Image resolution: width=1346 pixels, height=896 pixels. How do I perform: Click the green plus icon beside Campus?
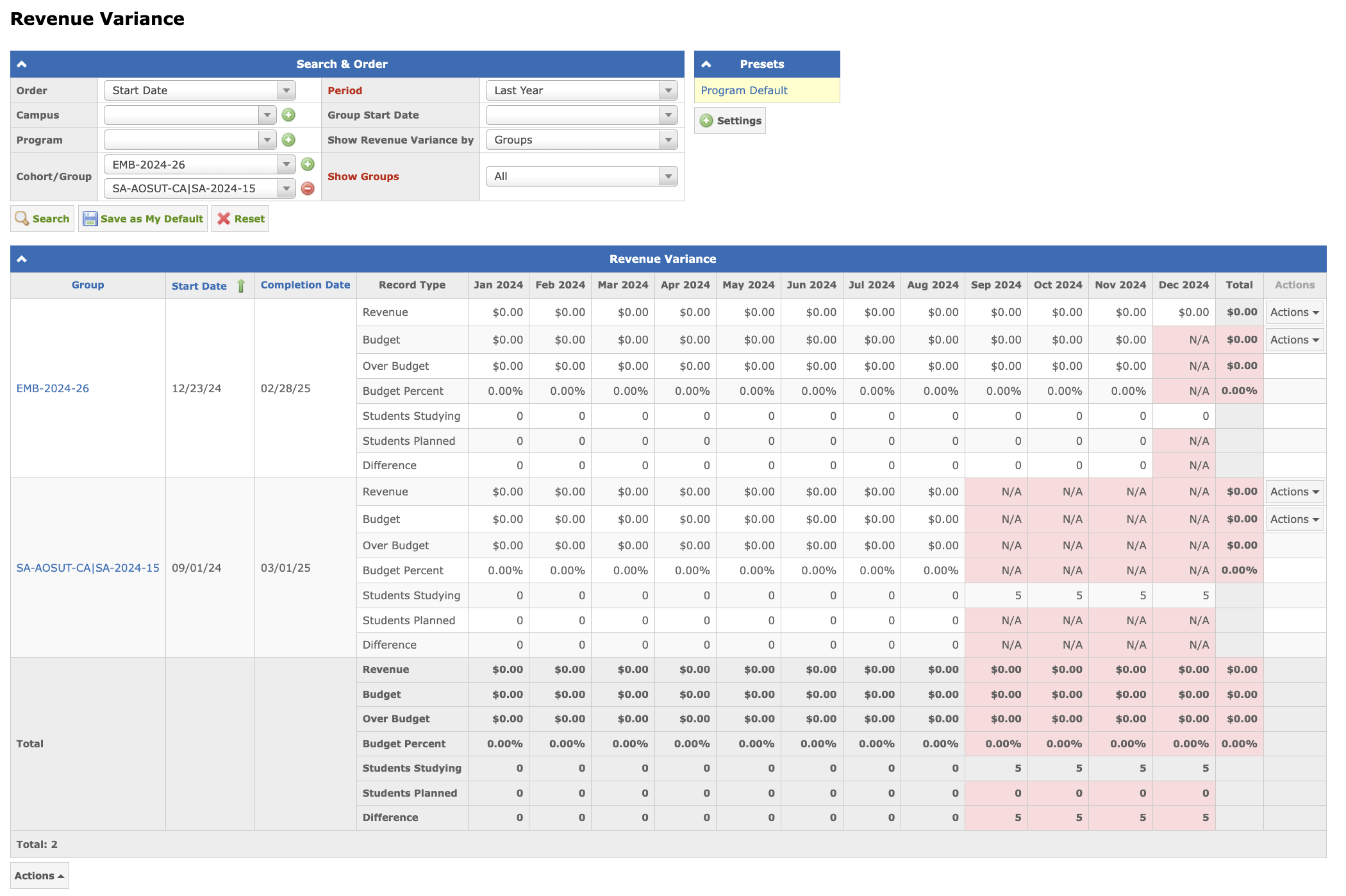(288, 115)
